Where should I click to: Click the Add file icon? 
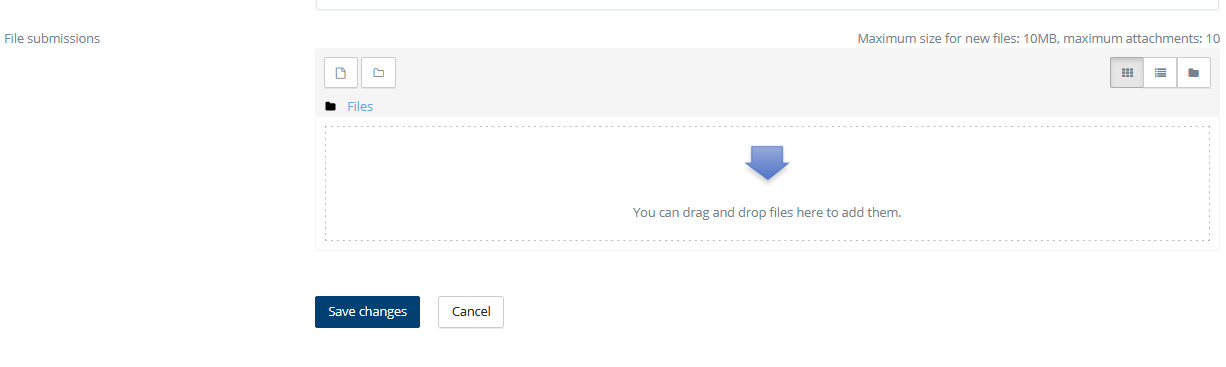(x=341, y=72)
